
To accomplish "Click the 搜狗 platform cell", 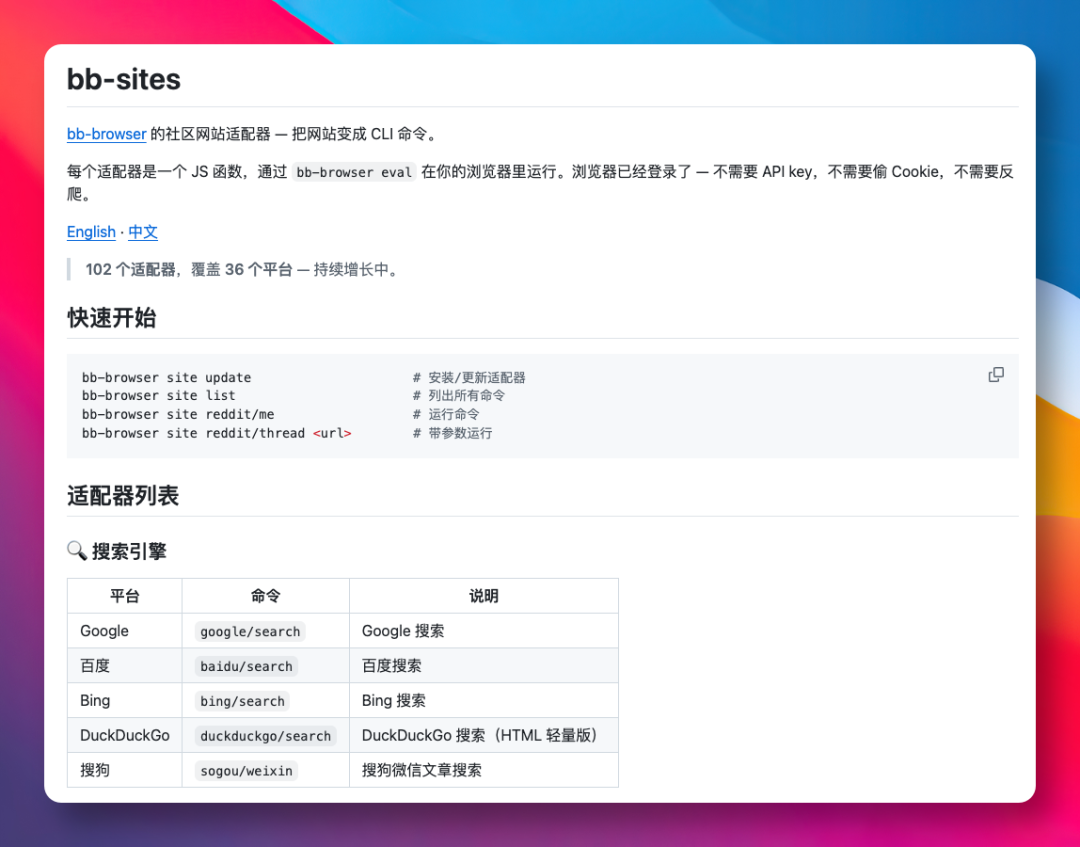I will tap(125, 770).
